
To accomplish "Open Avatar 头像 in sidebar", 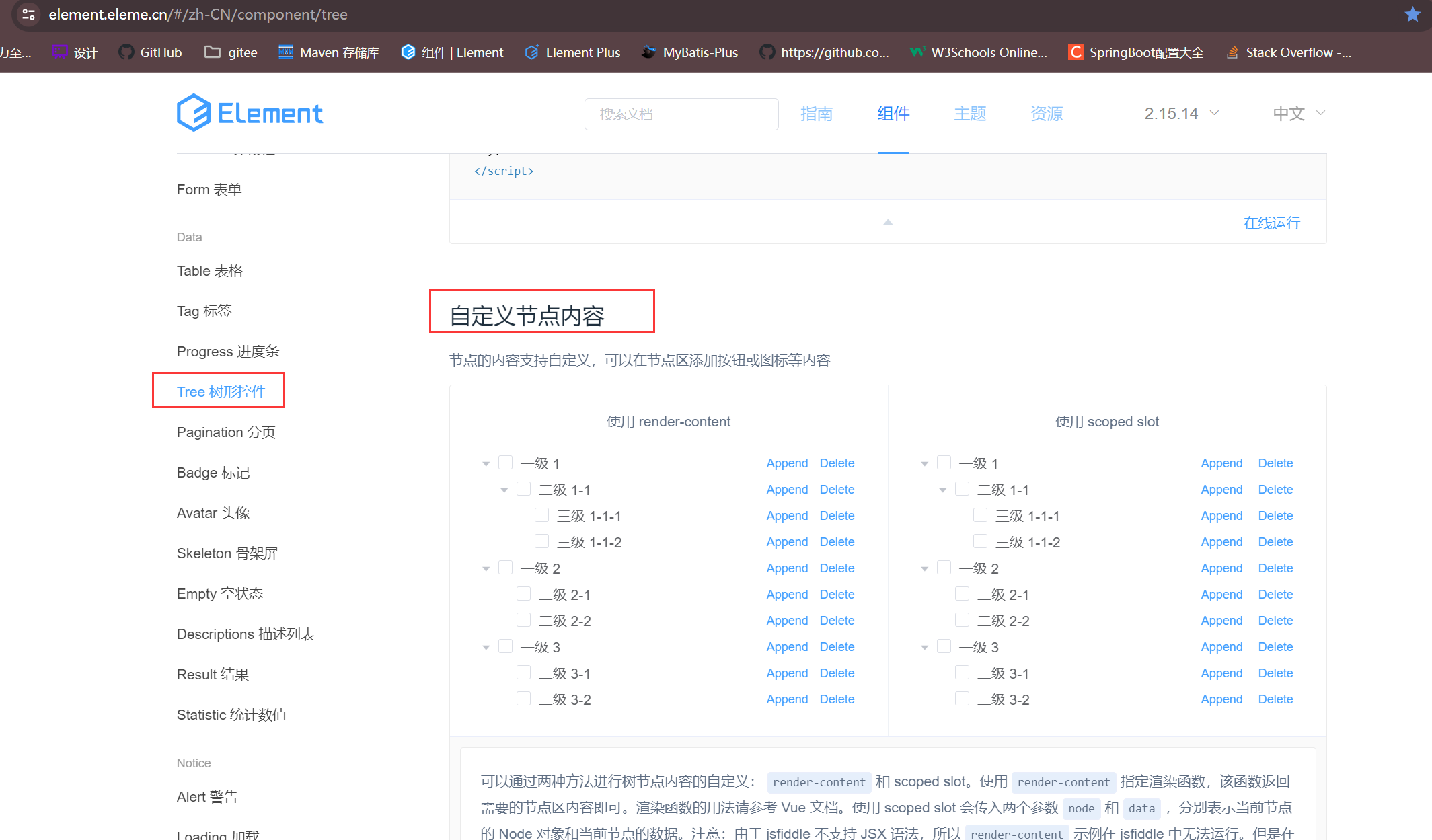I will coord(213,512).
